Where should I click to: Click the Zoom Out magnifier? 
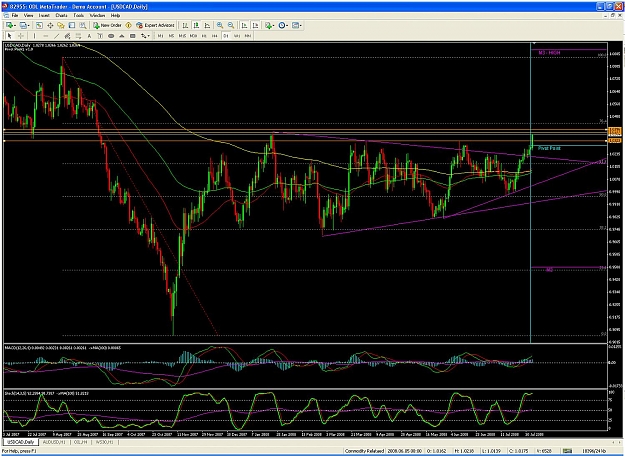(x=231, y=25)
